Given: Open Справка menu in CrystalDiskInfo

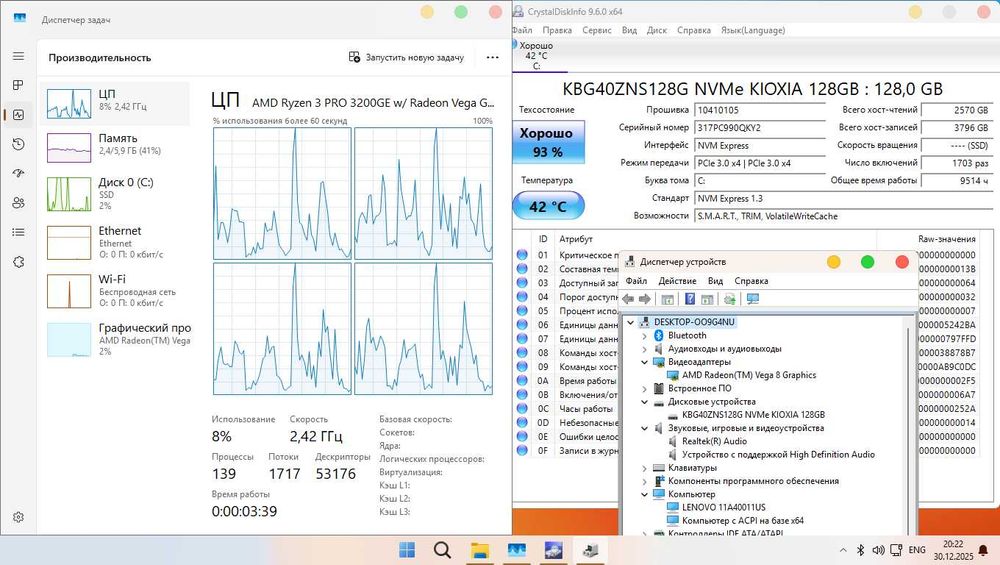Looking at the screenshot, I should click(x=694, y=30).
